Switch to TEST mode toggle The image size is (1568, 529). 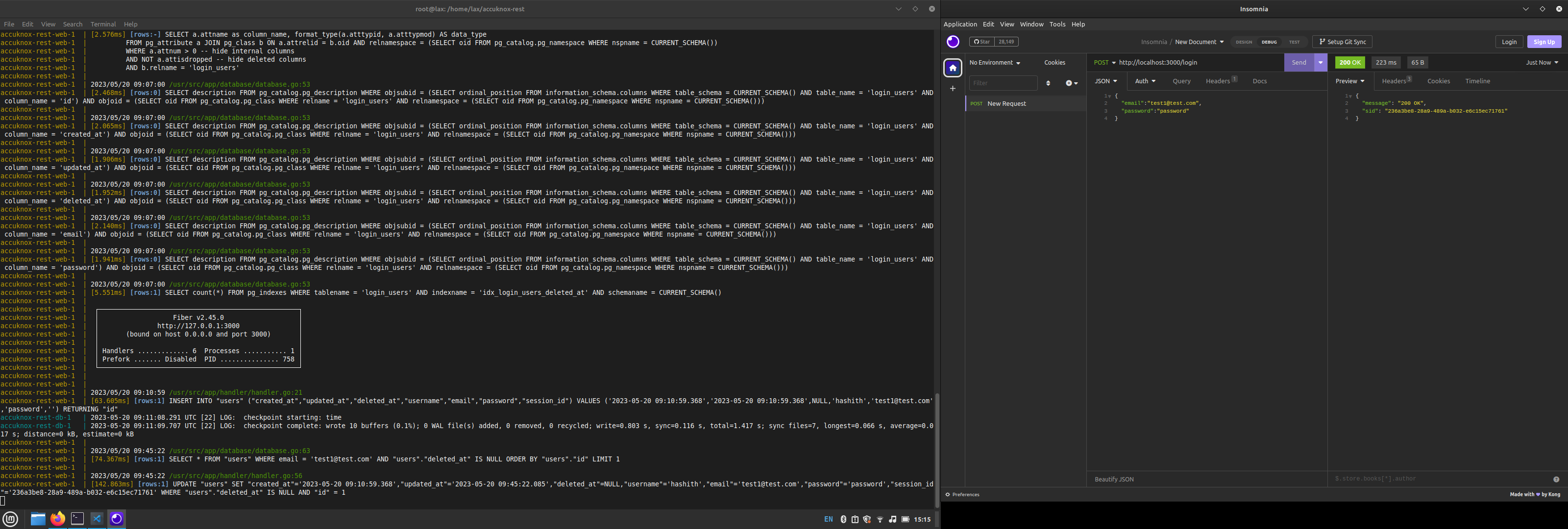(1294, 42)
